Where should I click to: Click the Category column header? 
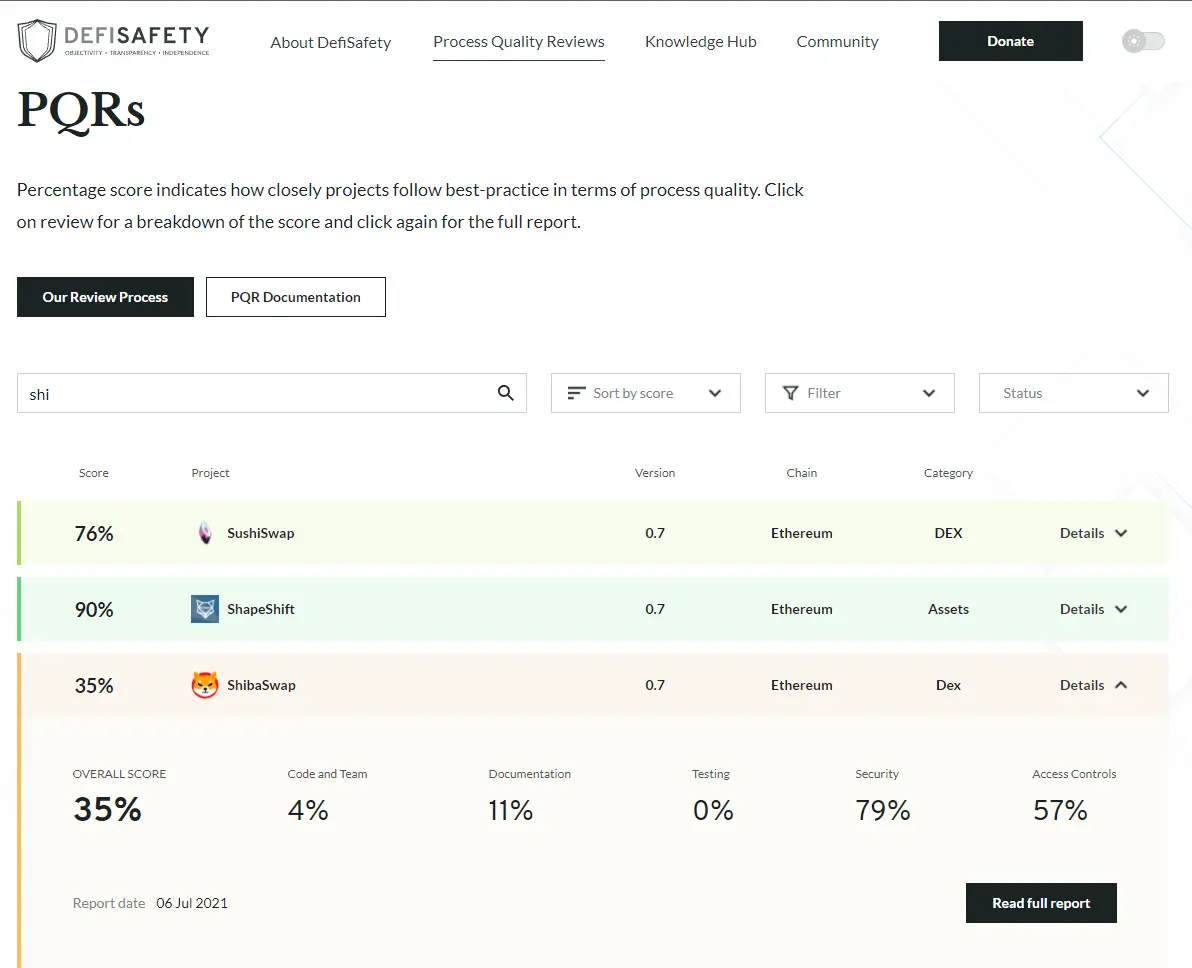(x=948, y=473)
